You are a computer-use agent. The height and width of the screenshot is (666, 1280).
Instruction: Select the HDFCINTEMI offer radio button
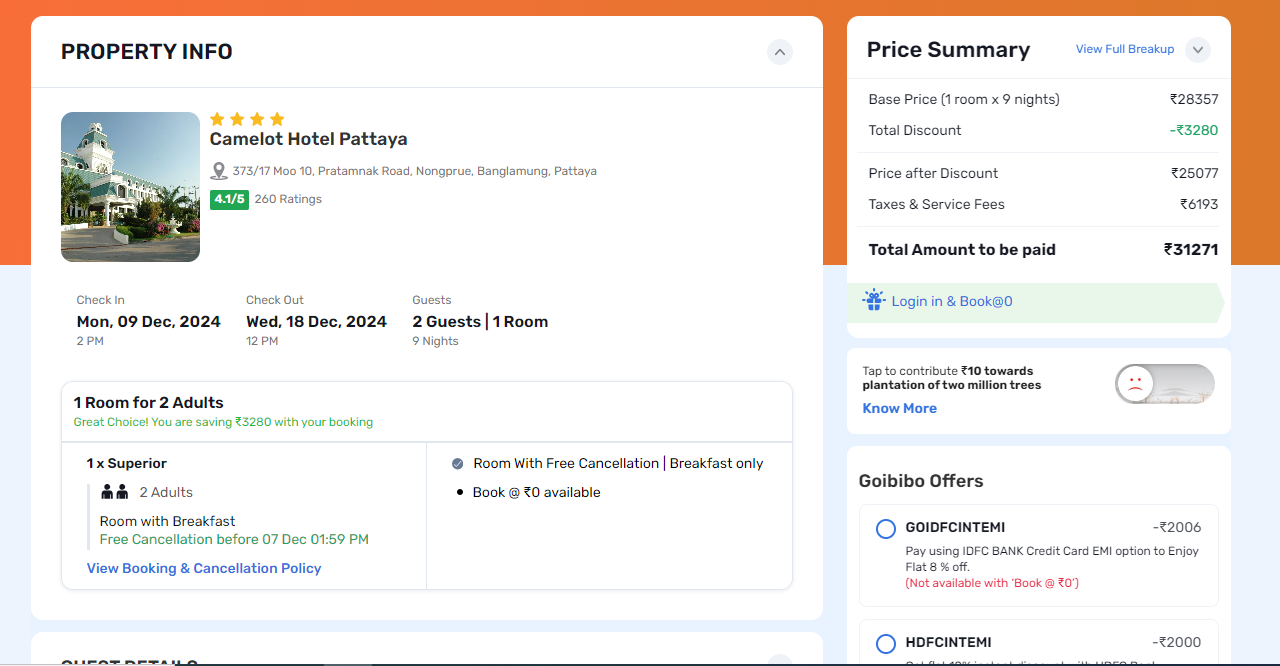coord(885,644)
